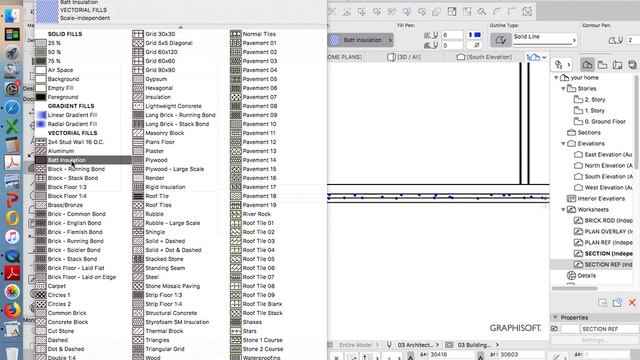
Task: Select the Masonry Block fill
Action: [164, 133]
